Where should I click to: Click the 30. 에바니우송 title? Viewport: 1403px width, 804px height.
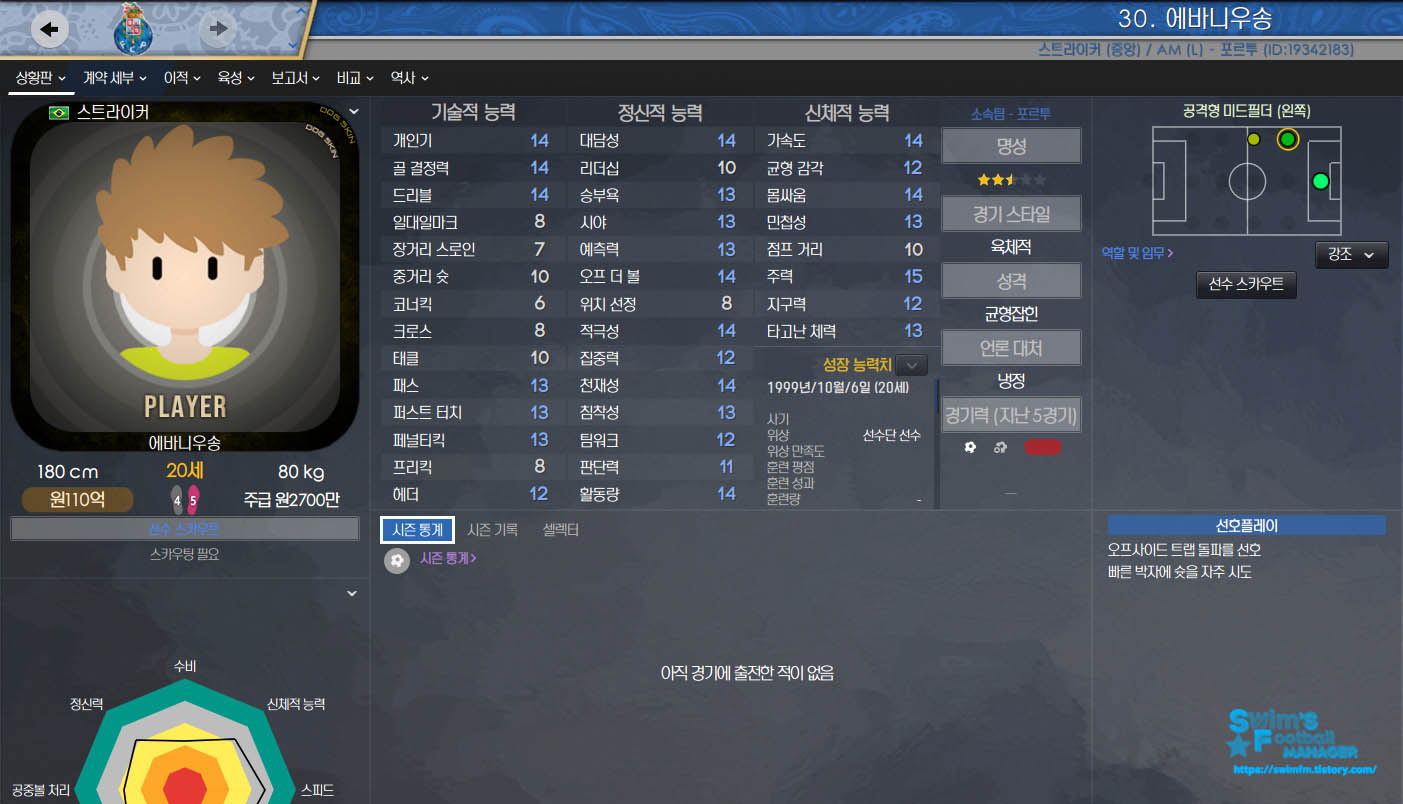(x=1195, y=20)
